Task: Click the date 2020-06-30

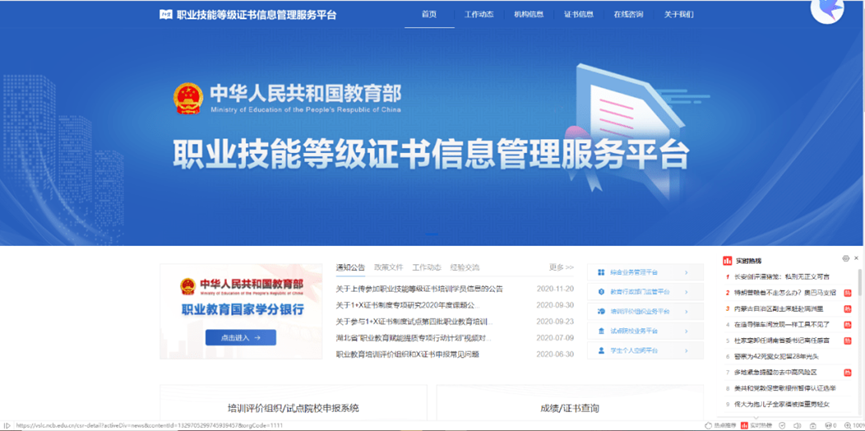Action: coord(555,354)
